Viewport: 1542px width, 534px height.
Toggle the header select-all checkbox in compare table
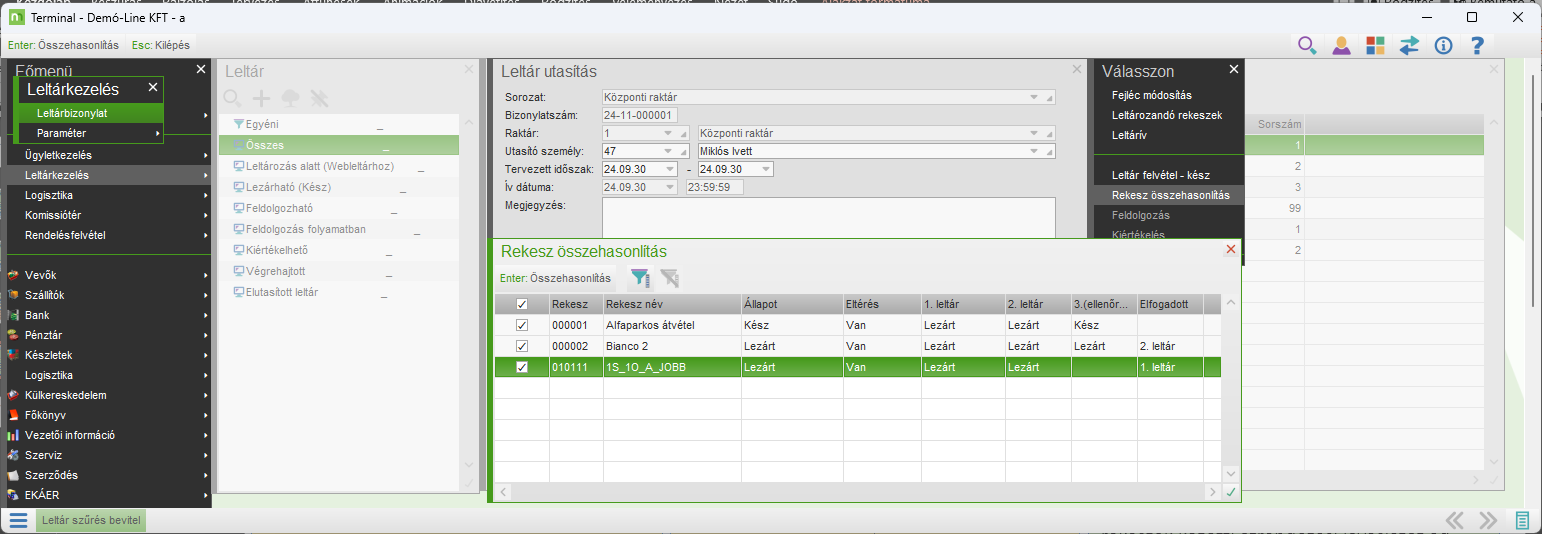click(521, 304)
